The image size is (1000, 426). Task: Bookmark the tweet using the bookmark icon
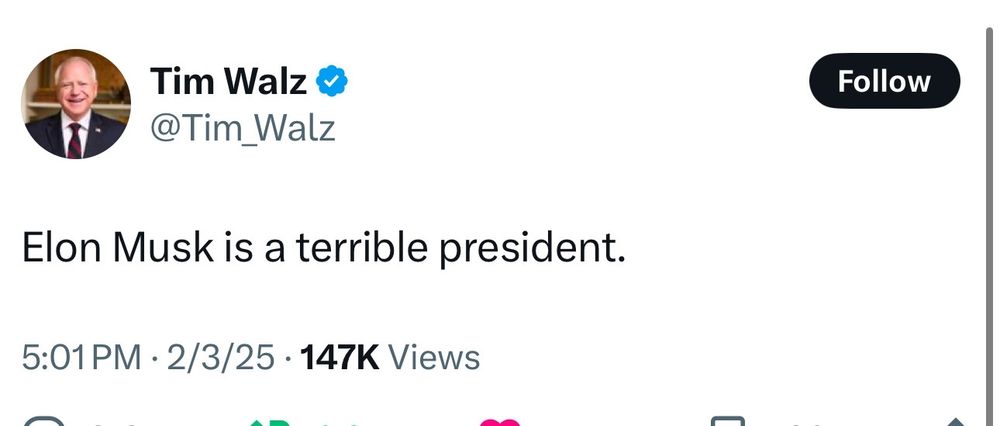(727, 421)
